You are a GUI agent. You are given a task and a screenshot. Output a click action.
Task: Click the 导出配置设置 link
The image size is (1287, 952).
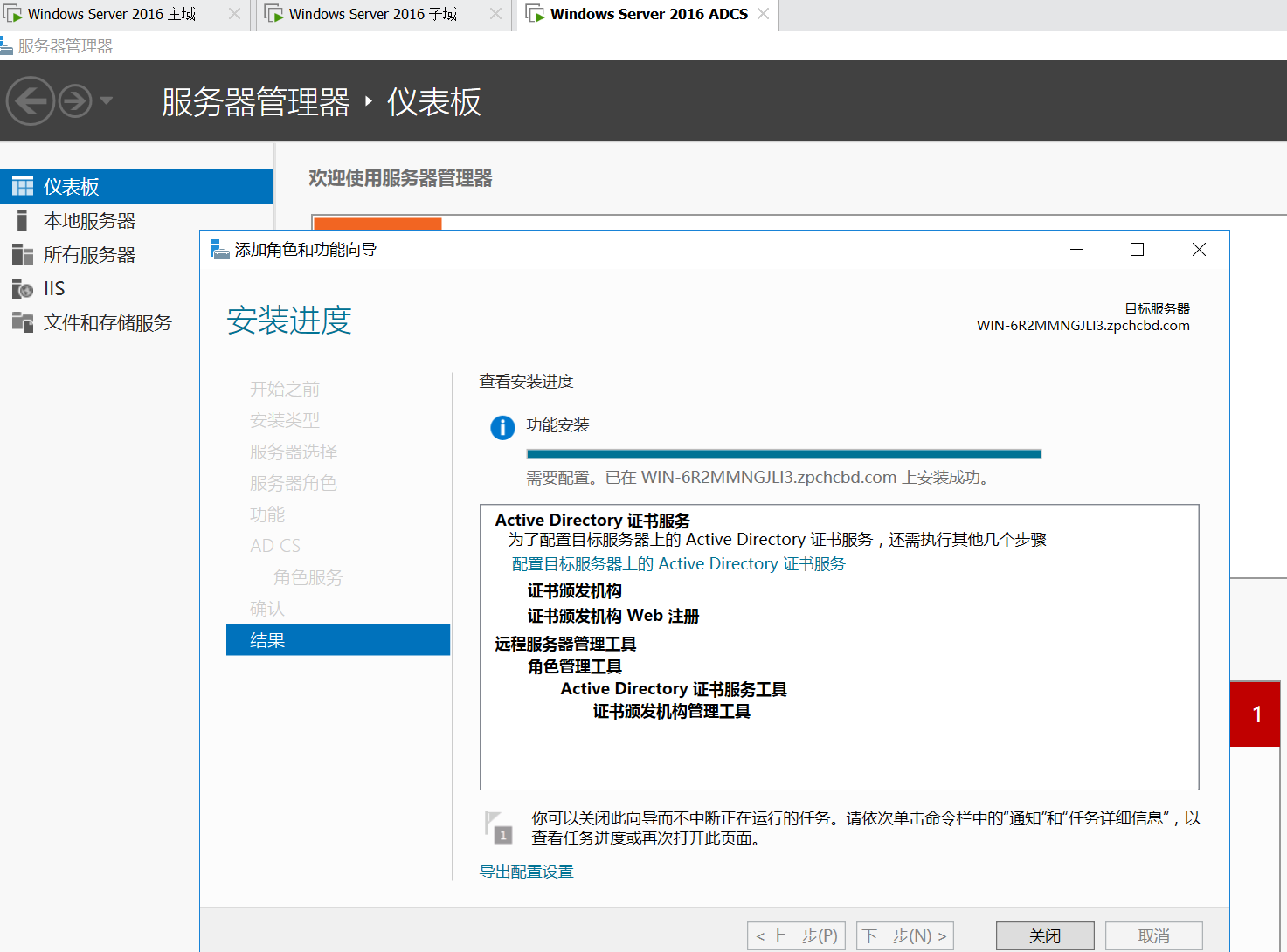click(x=527, y=872)
